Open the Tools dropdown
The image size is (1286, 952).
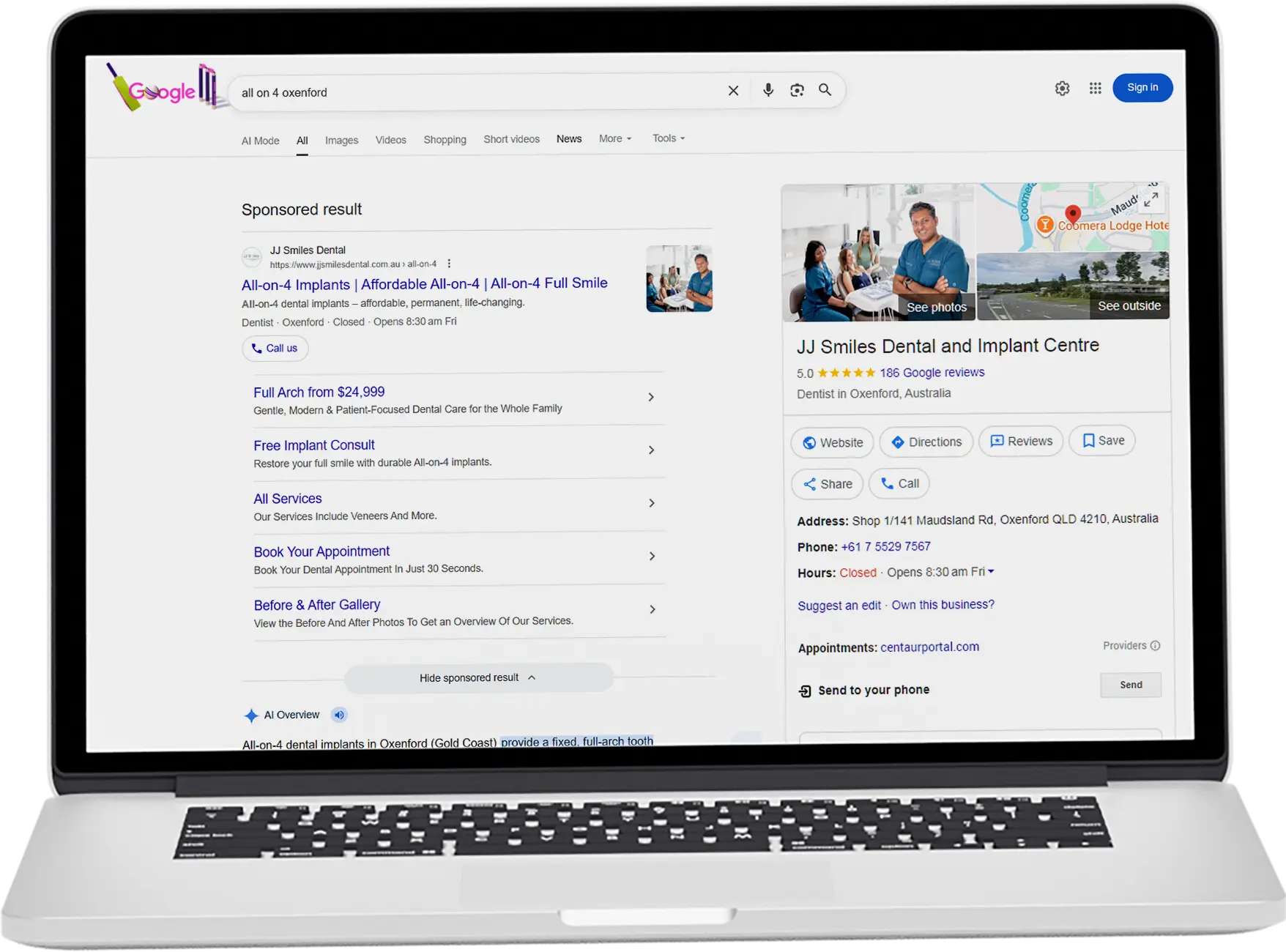click(668, 138)
